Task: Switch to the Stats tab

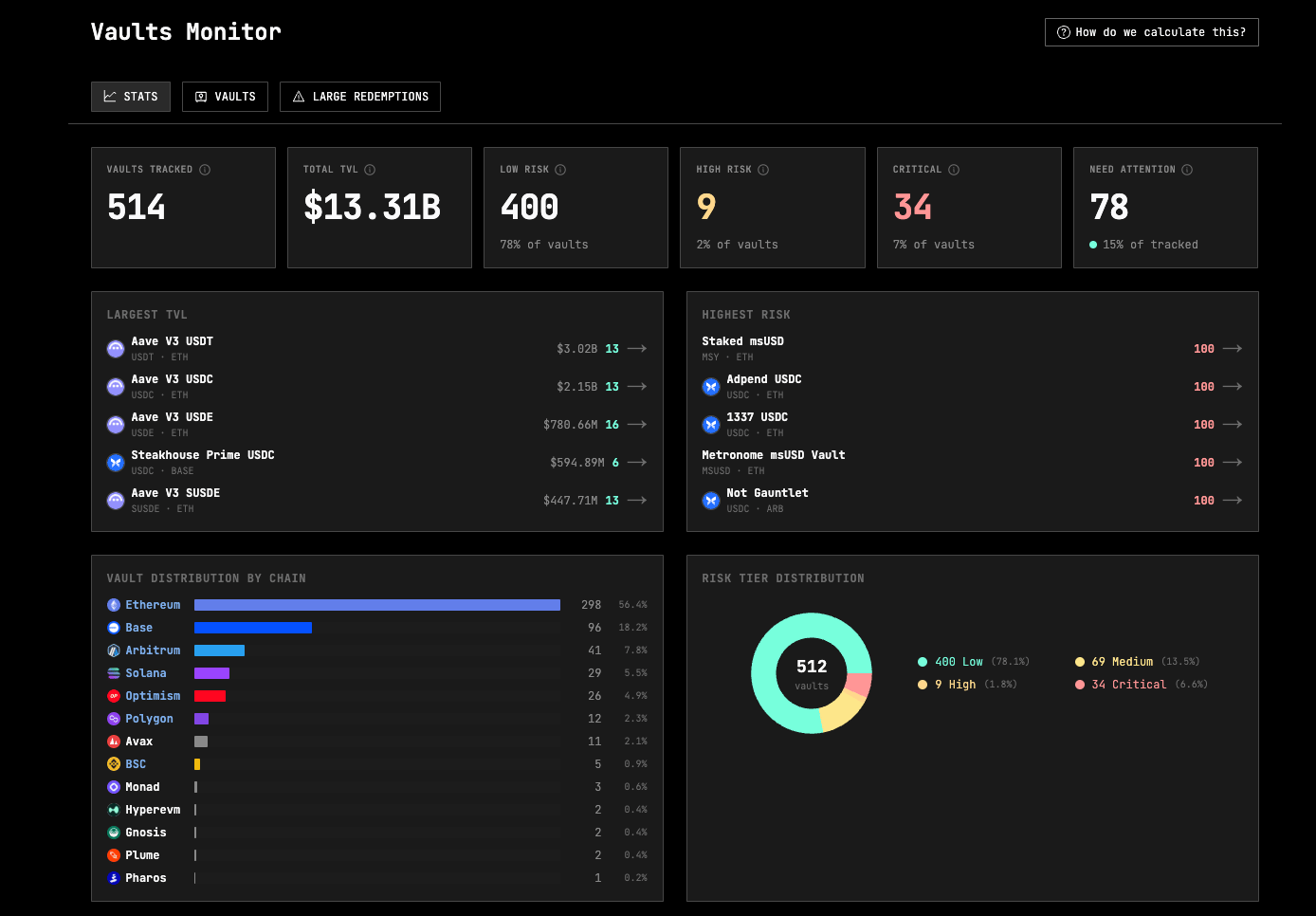Action: click(x=131, y=97)
